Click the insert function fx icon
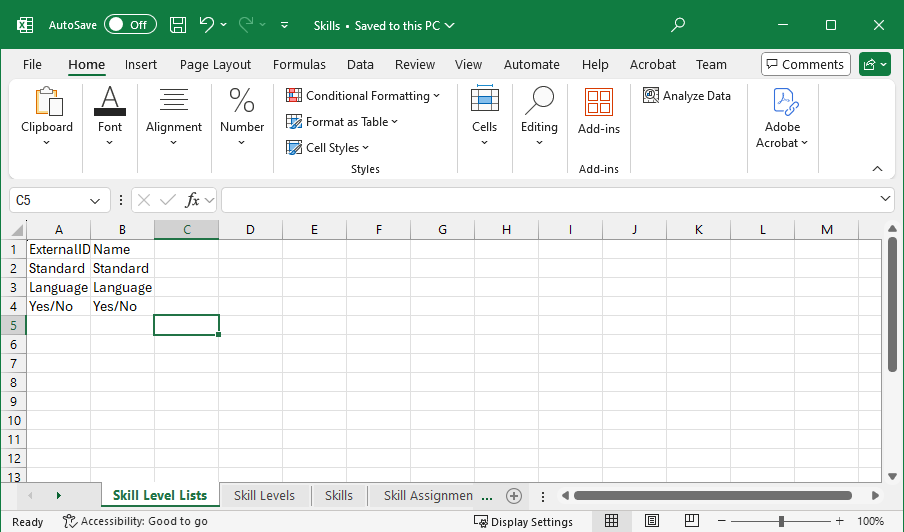Screen dimensions: 904x532 tap(193, 200)
